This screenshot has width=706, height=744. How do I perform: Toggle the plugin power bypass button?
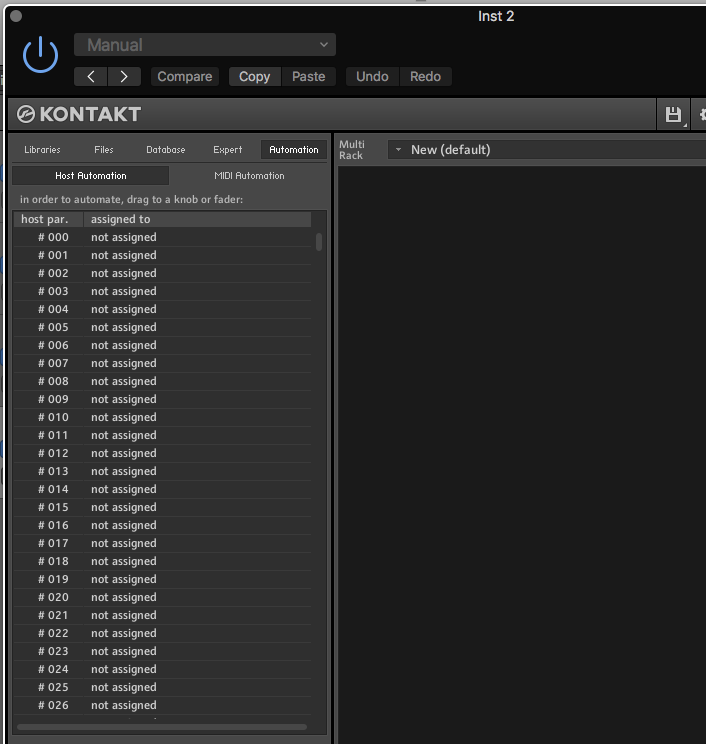click(x=41, y=55)
